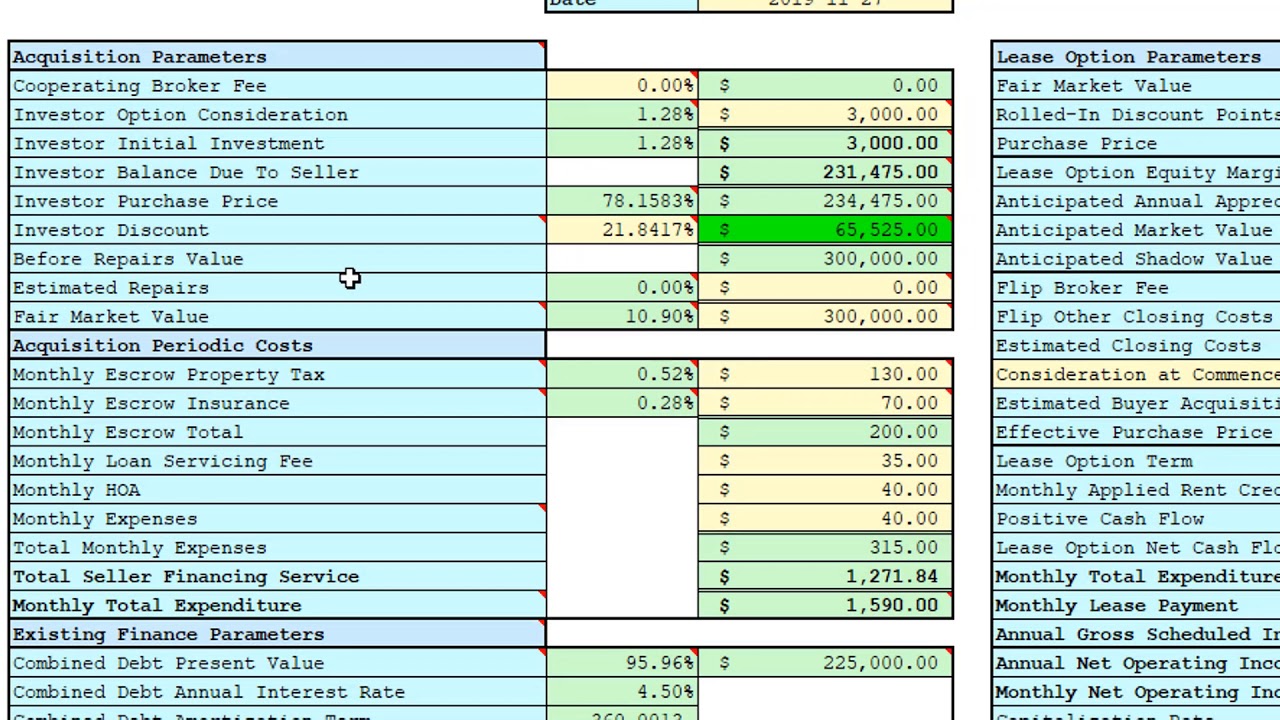
Task: Click the Estimated Repairs 0.00 dollar cell
Action: pos(826,288)
